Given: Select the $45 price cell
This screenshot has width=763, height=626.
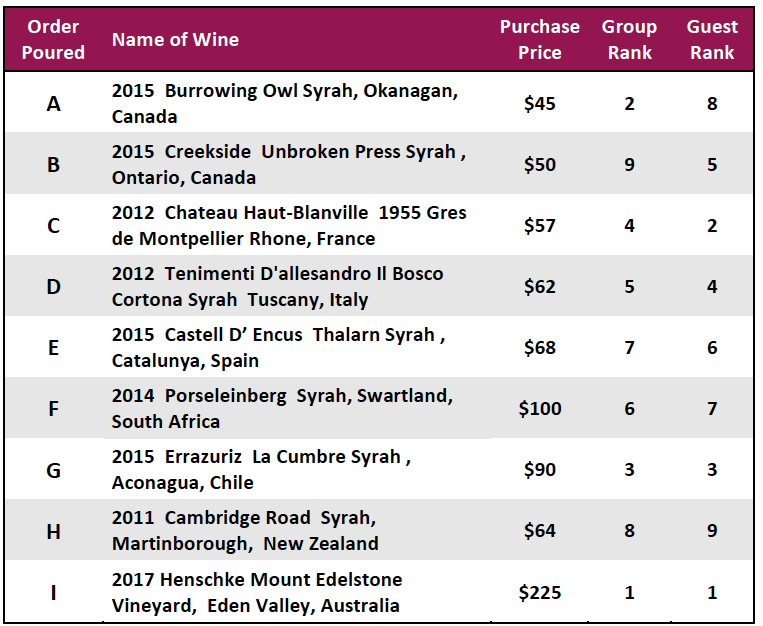Looking at the screenshot, I should (540, 104).
